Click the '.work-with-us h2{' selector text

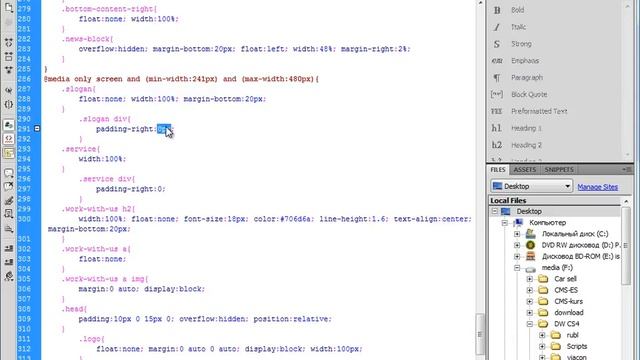tap(98, 209)
